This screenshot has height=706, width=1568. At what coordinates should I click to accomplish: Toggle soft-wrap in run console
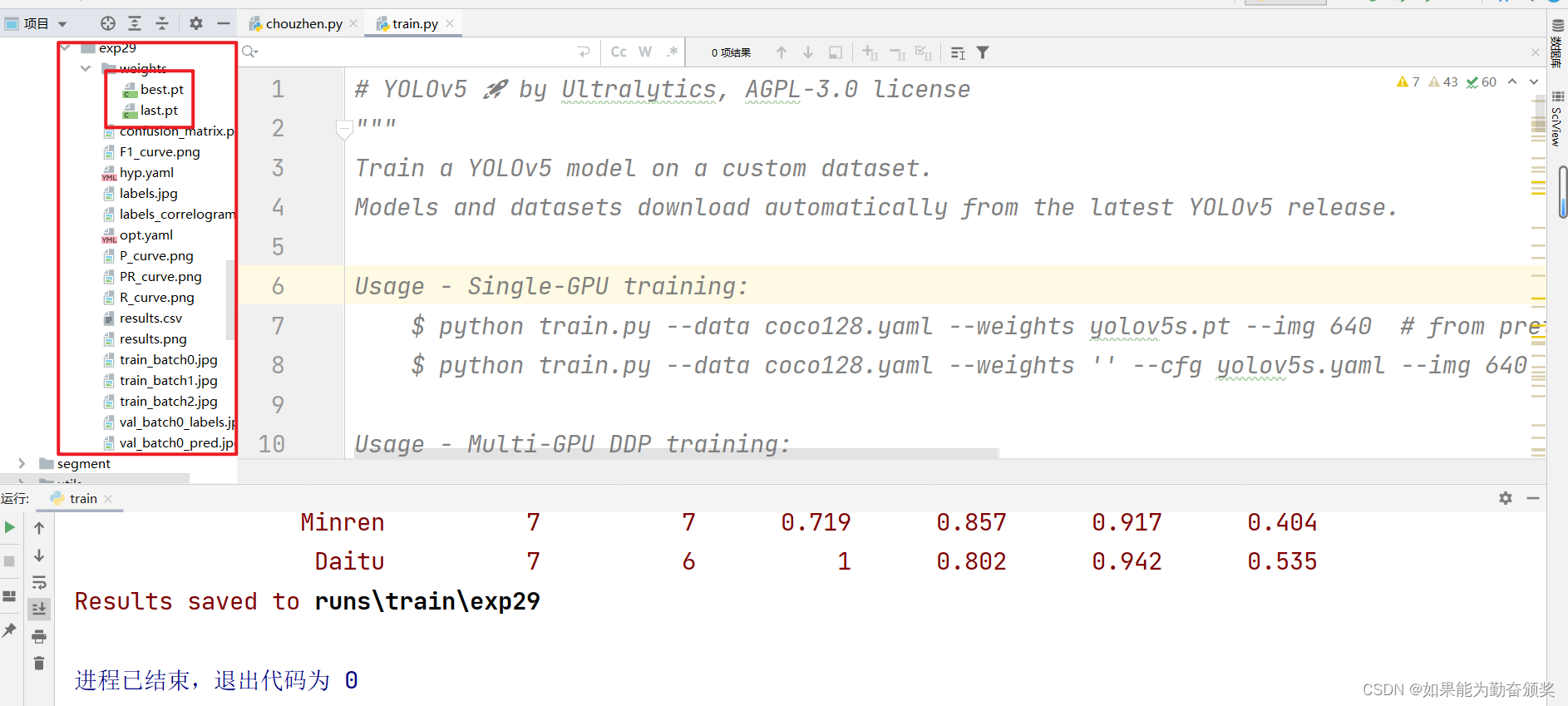tap(39, 582)
